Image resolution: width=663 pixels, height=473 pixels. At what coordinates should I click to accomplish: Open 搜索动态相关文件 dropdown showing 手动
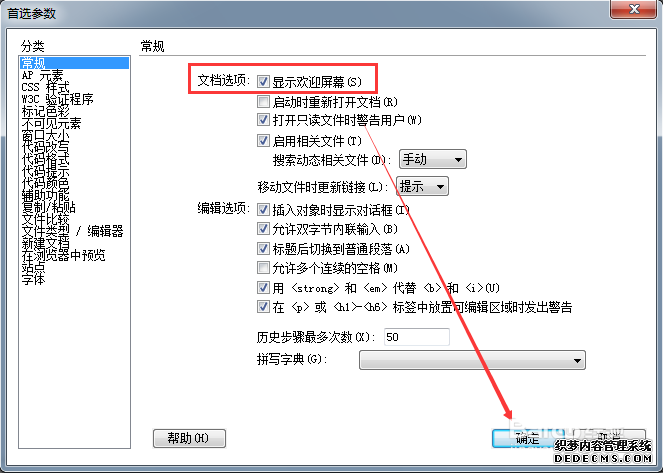pos(433,159)
